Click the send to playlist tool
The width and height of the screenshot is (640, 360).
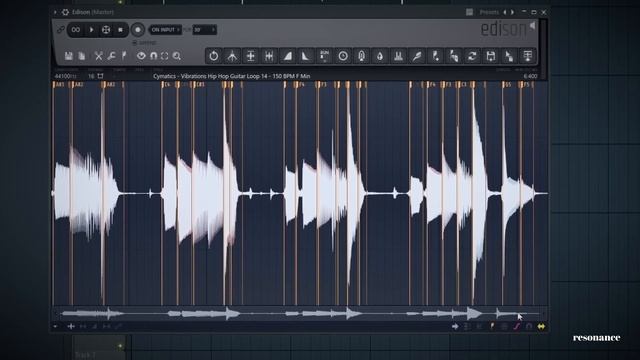point(528,56)
